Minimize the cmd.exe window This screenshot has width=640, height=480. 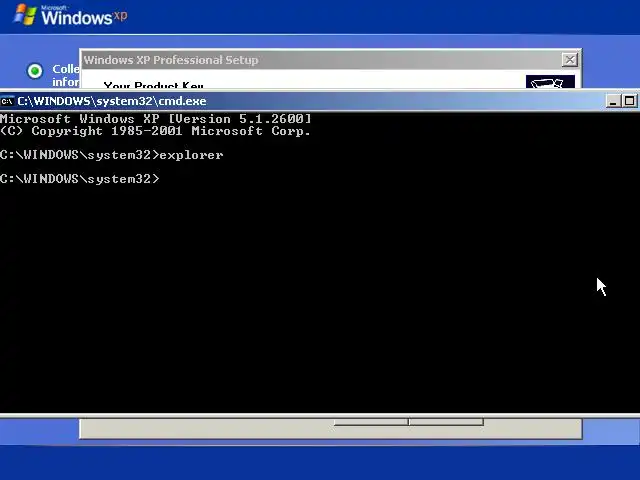tap(613, 101)
